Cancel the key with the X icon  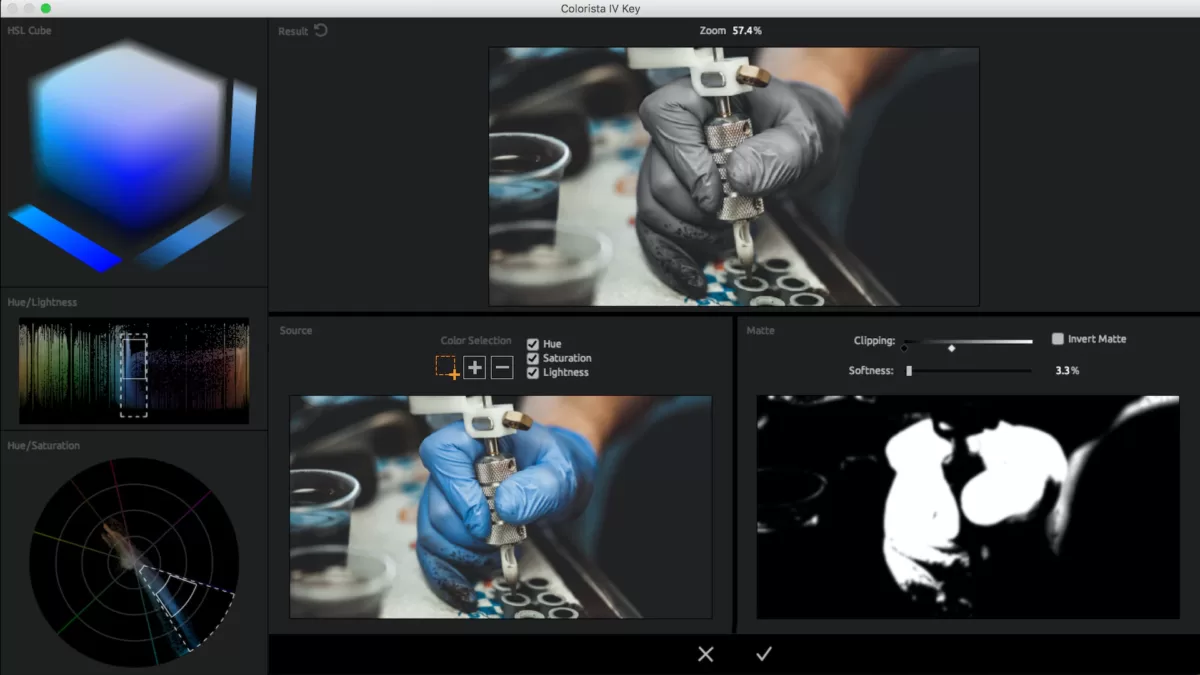point(706,654)
